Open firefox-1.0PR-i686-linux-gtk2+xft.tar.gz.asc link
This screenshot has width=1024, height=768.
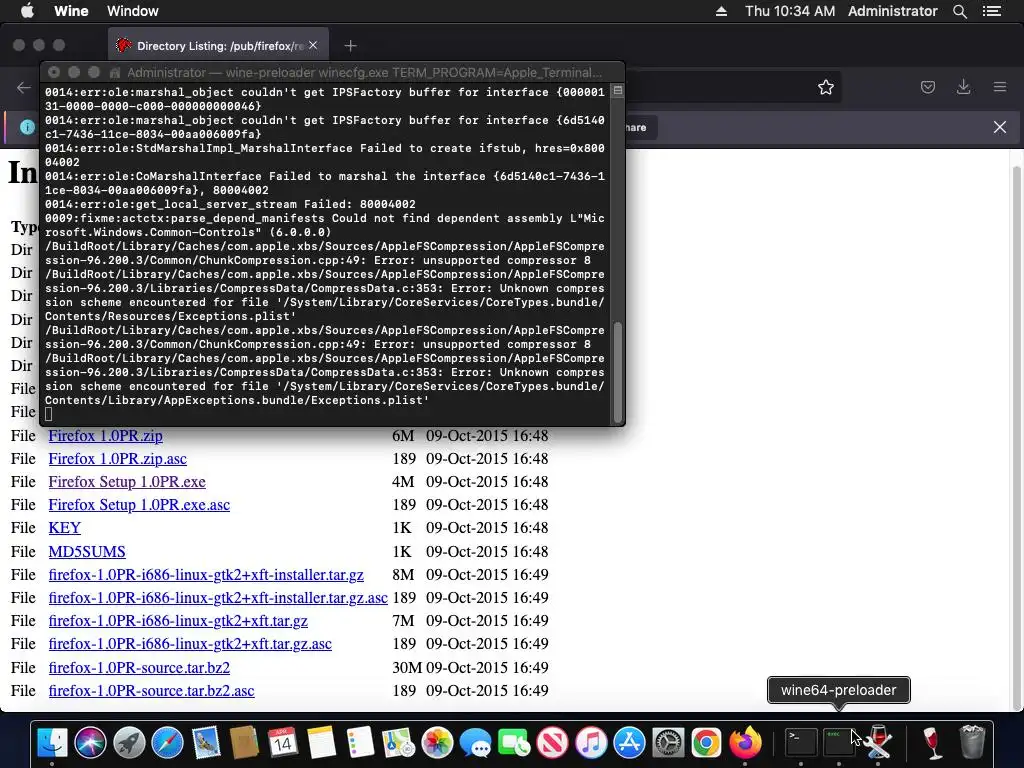pyautogui.click(x=190, y=644)
